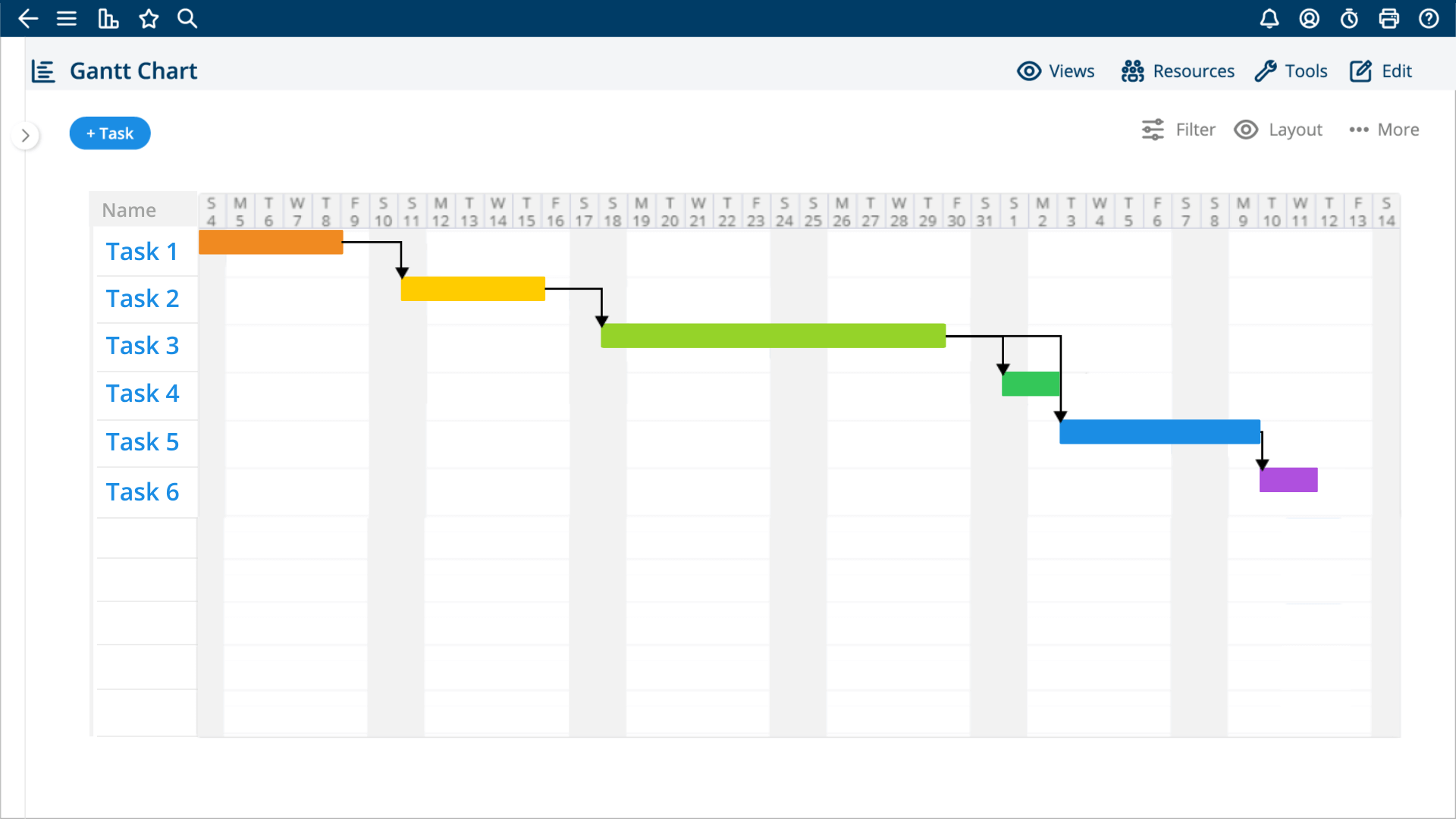The image size is (1456, 819).
Task: Click the favorites star icon
Action: click(149, 19)
